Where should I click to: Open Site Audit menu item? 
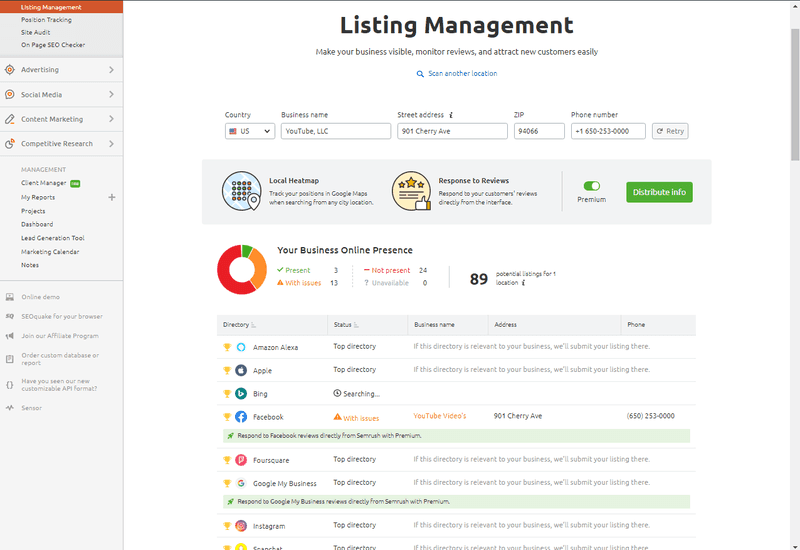36,32
